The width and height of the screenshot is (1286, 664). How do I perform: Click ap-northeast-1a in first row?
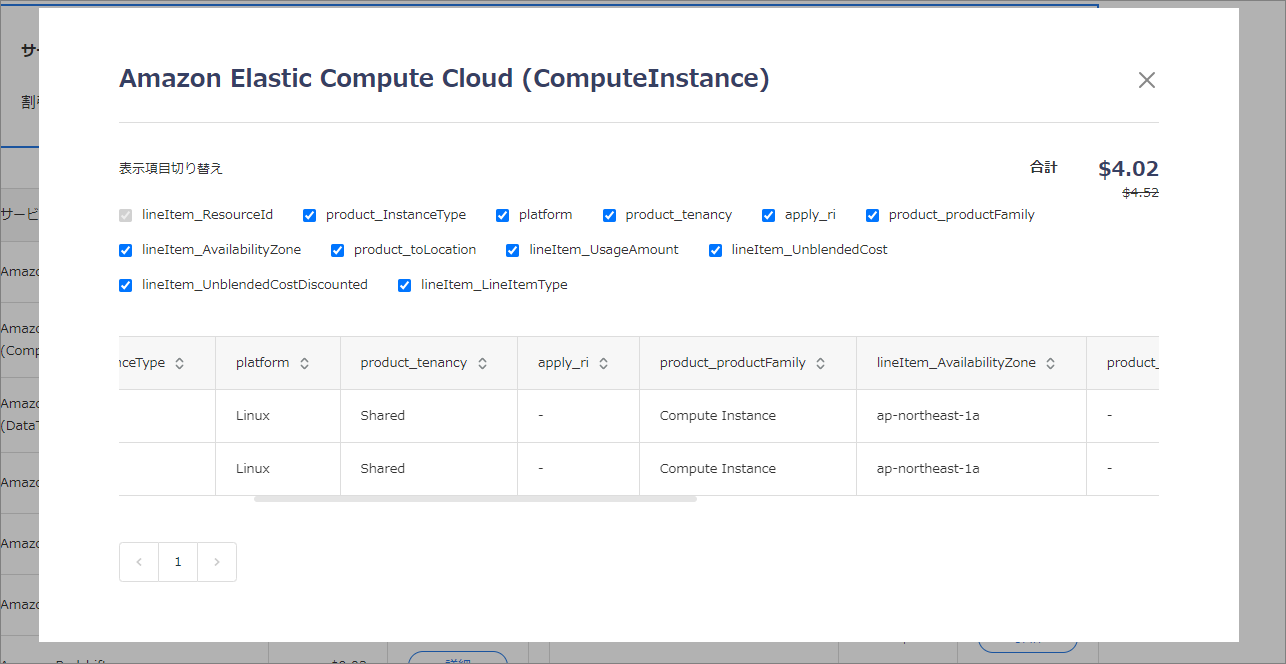(x=928, y=416)
